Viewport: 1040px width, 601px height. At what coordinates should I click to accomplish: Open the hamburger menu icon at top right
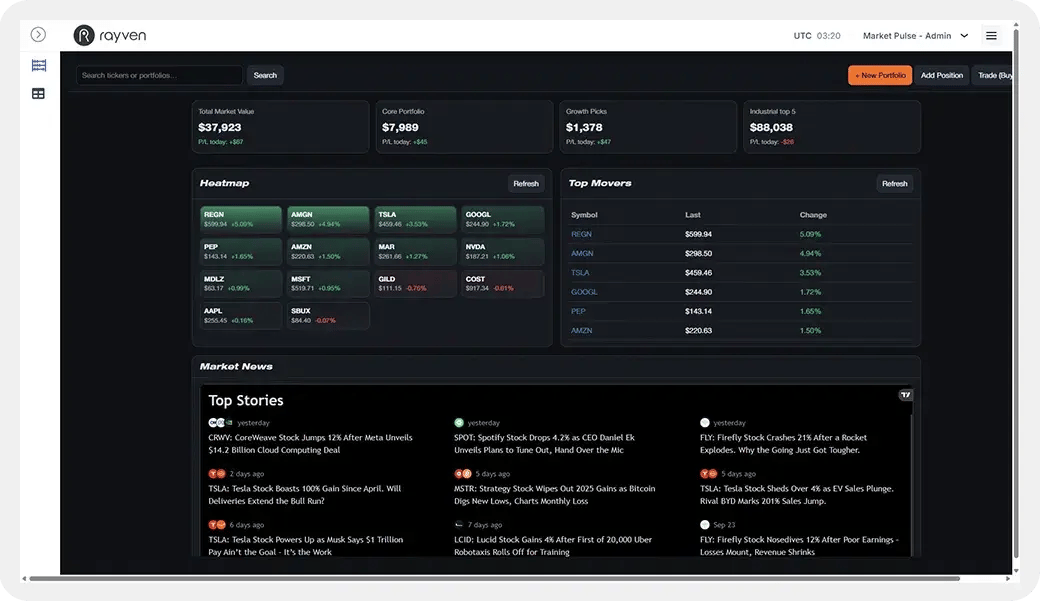click(x=991, y=36)
